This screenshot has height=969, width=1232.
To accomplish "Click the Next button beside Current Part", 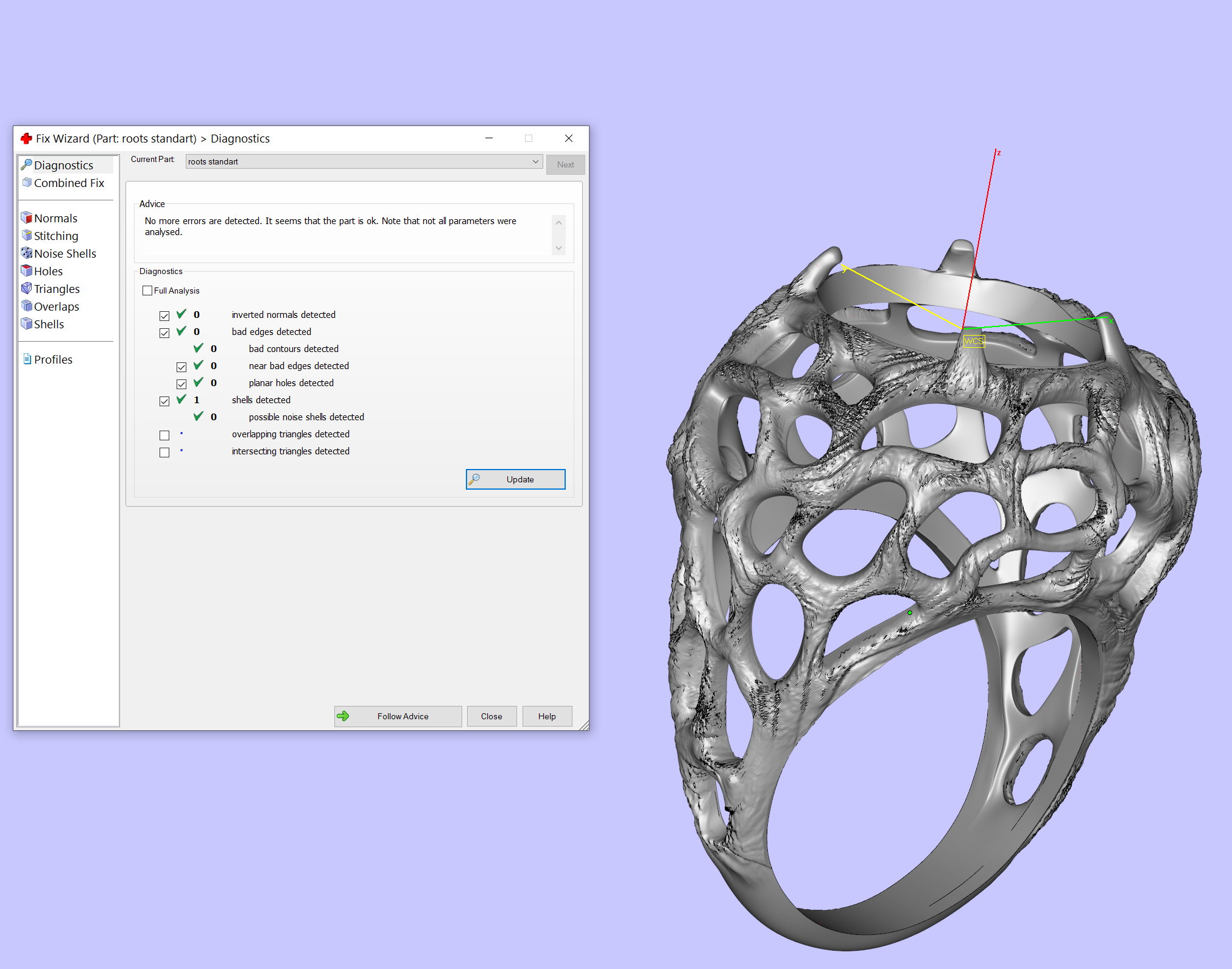I will 565,164.
